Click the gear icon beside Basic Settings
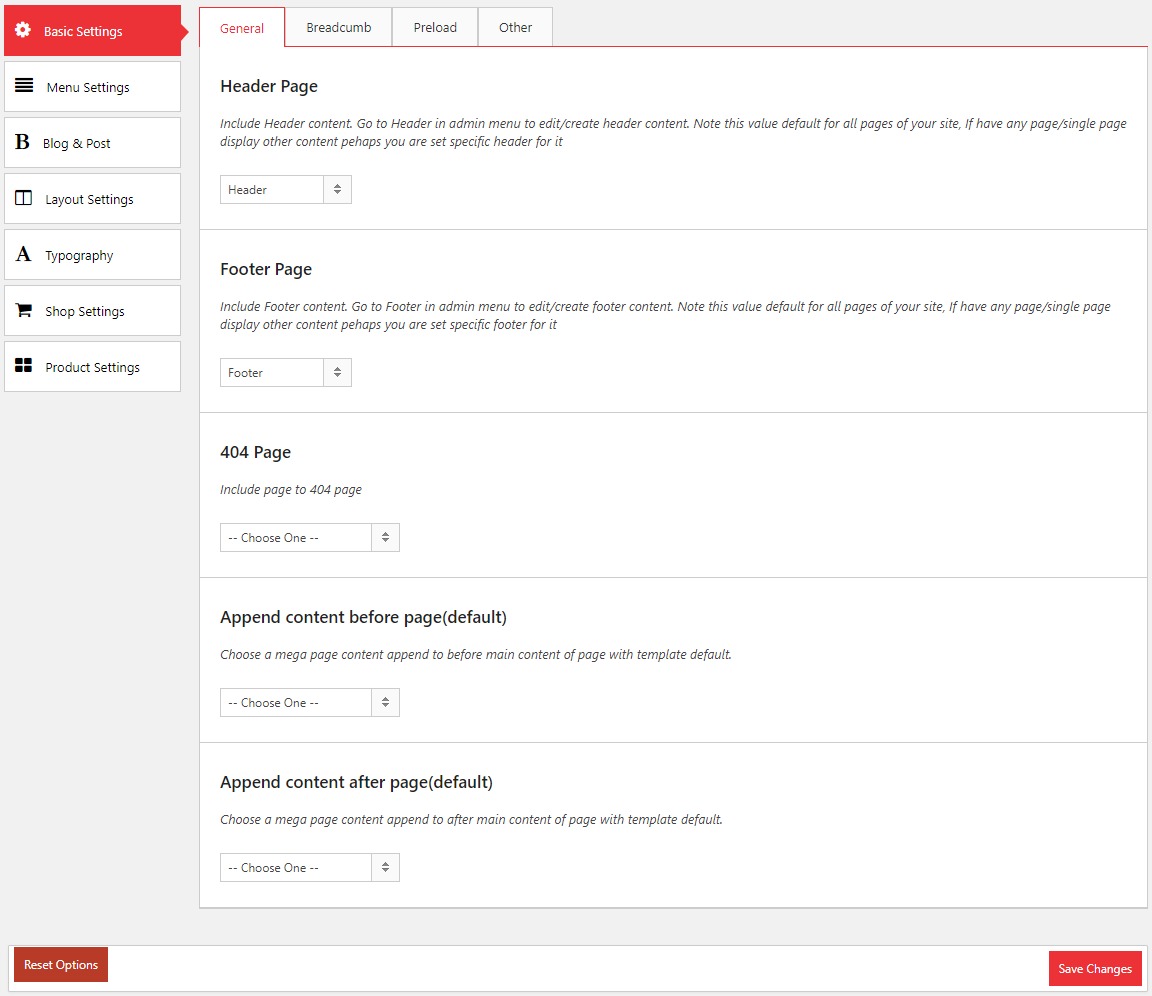The image size is (1152, 996). click(23, 31)
